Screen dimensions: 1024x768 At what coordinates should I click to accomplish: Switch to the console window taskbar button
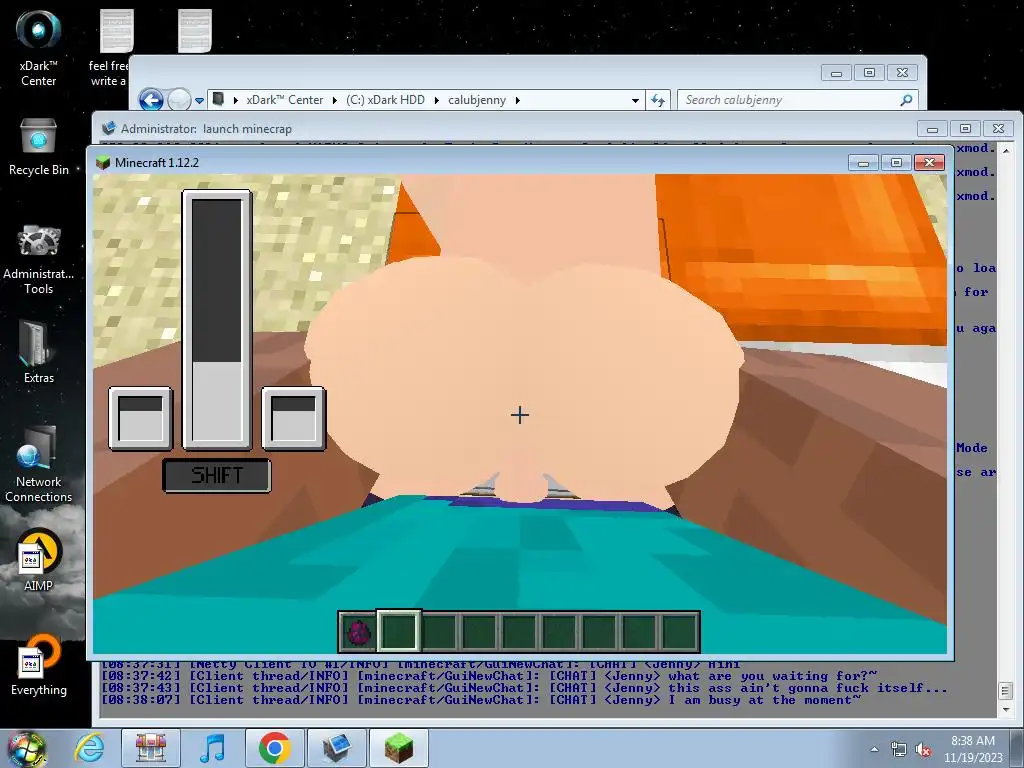(336, 748)
